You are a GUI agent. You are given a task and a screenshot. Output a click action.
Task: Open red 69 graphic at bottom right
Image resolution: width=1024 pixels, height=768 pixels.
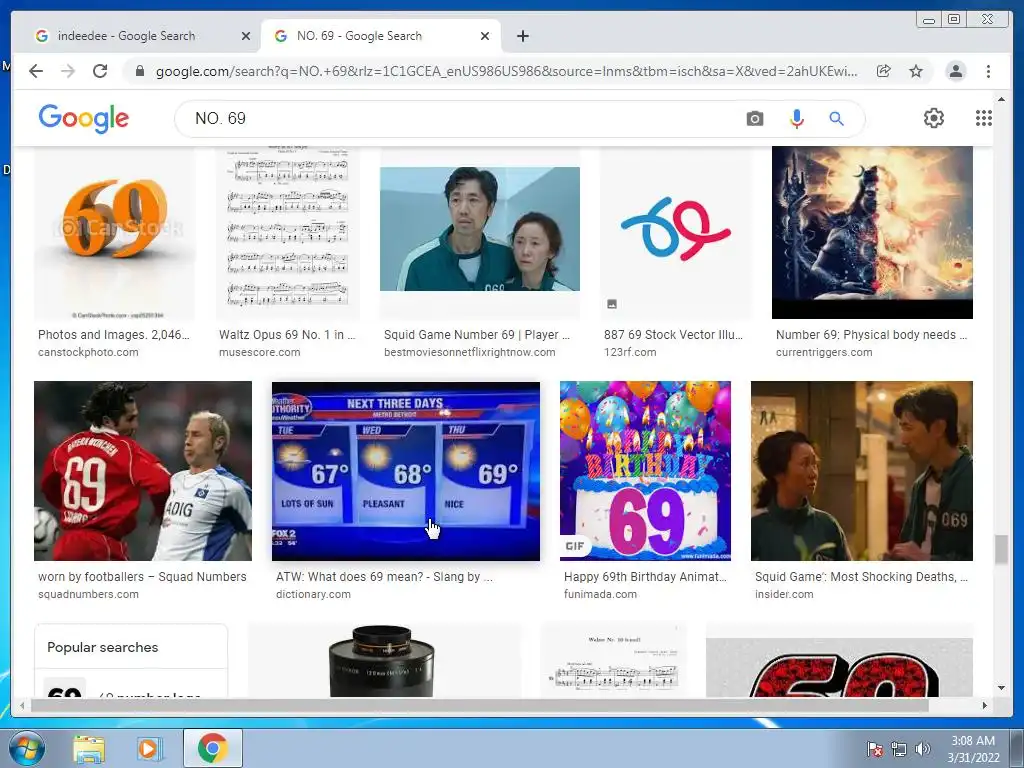[x=840, y=661]
